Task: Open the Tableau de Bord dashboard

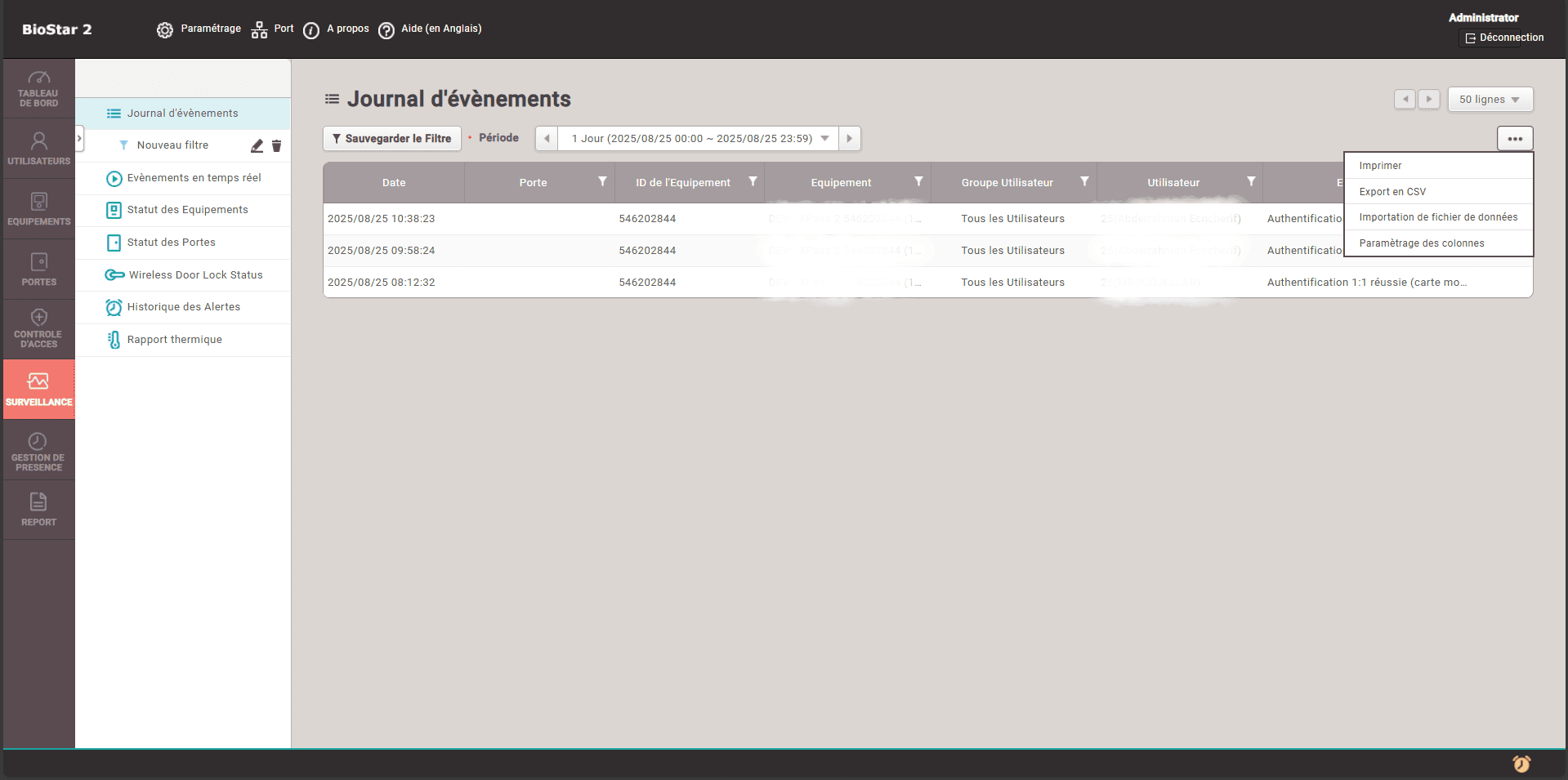Action: (38, 88)
